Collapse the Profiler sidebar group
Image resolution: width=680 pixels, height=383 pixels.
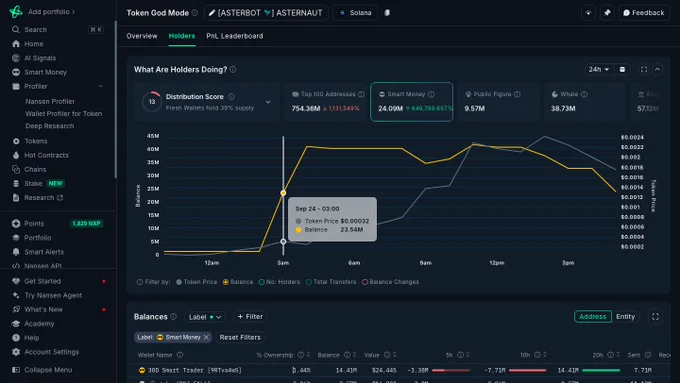[100, 86]
